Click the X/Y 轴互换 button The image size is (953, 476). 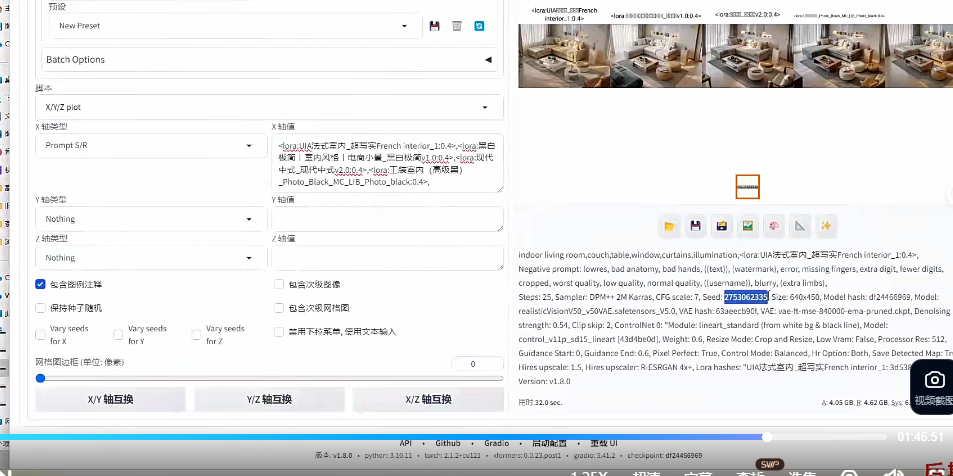click(110, 399)
